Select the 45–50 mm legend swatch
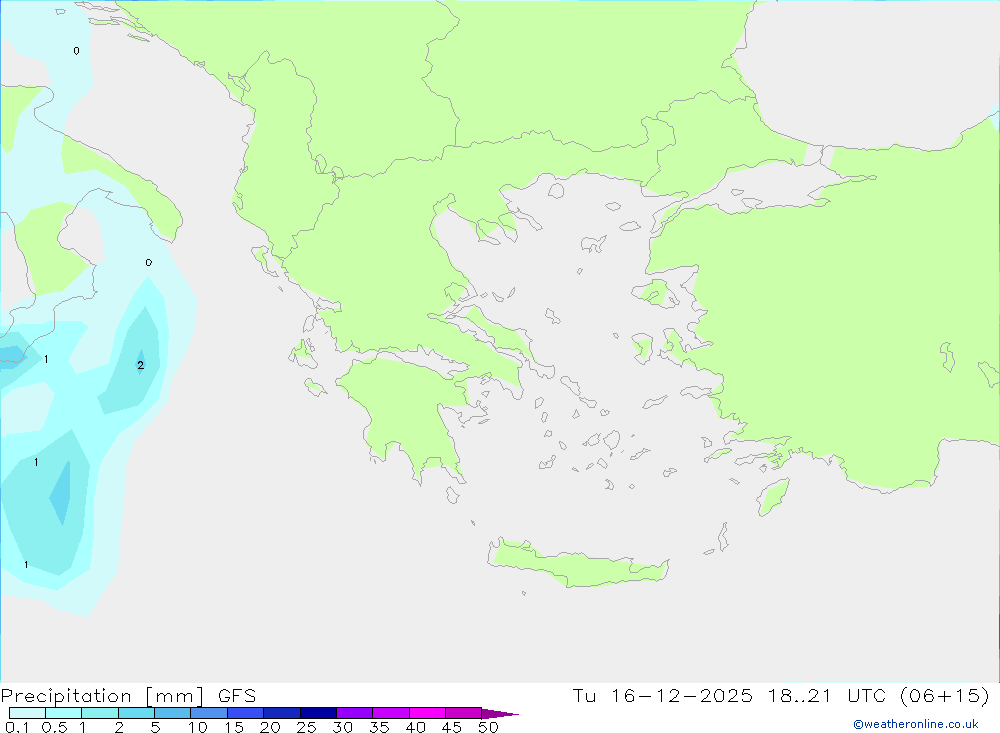 pos(464,713)
